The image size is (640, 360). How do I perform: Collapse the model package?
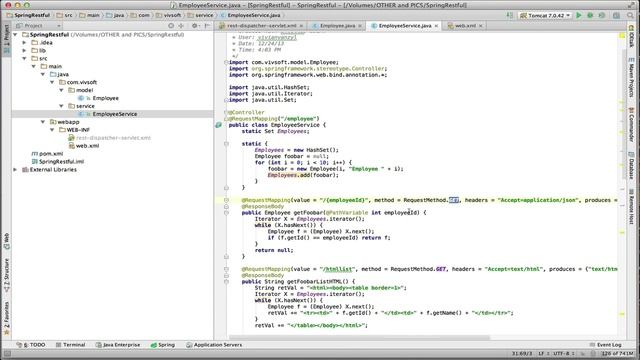click(x=62, y=90)
